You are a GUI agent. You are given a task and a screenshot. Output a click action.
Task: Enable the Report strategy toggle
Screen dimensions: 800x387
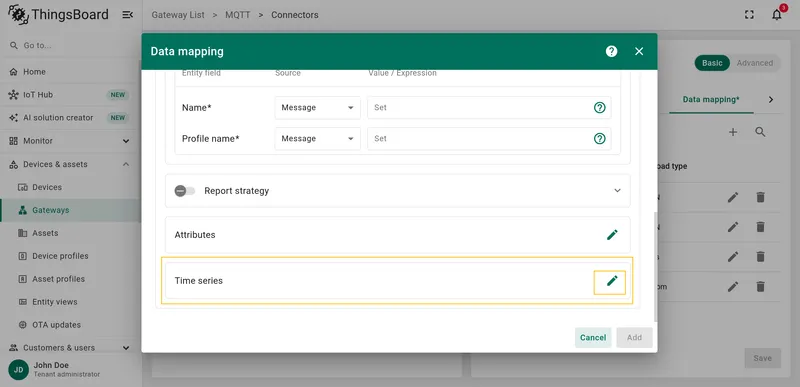pyautogui.click(x=185, y=191)
